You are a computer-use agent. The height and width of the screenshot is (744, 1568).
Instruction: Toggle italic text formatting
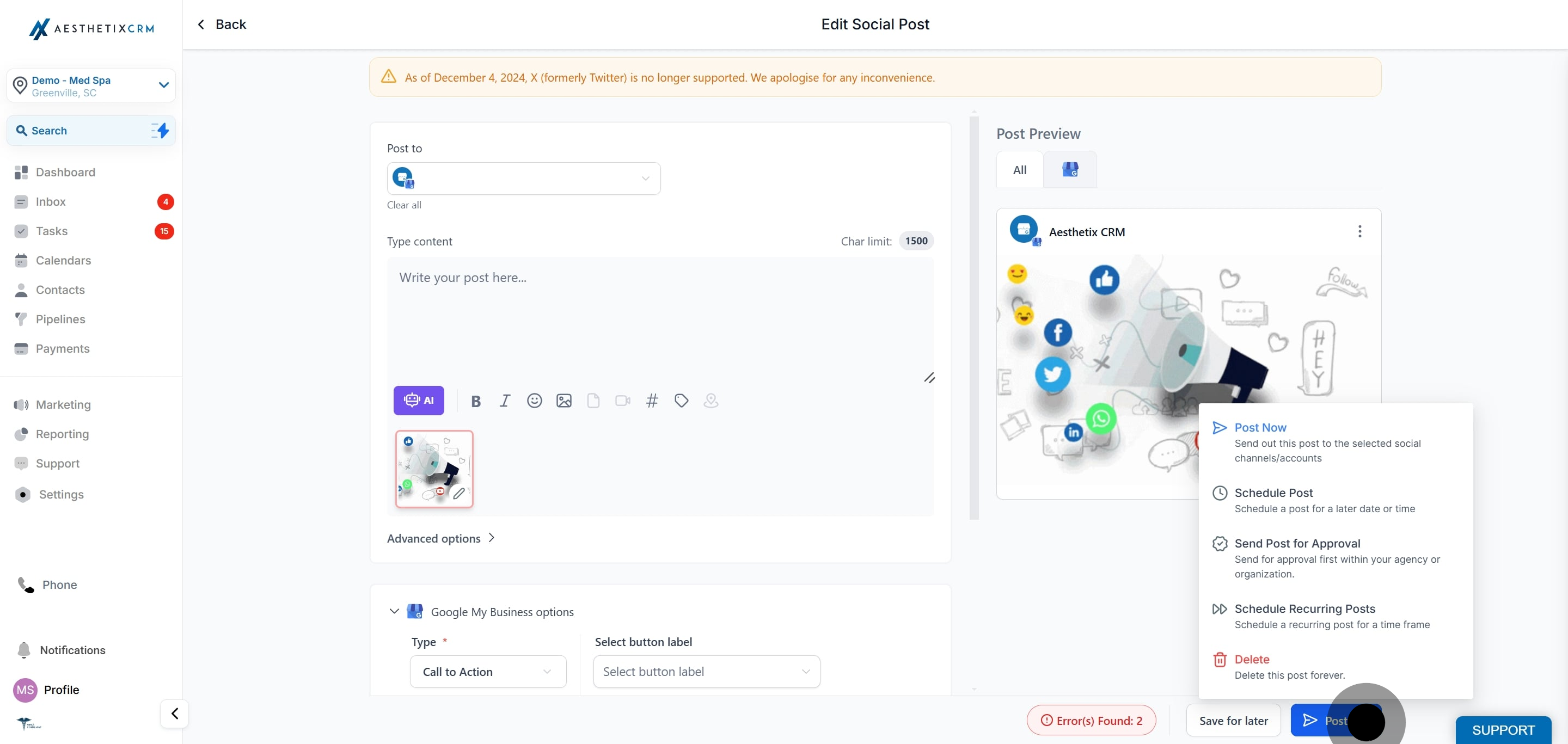pos(505,401)
